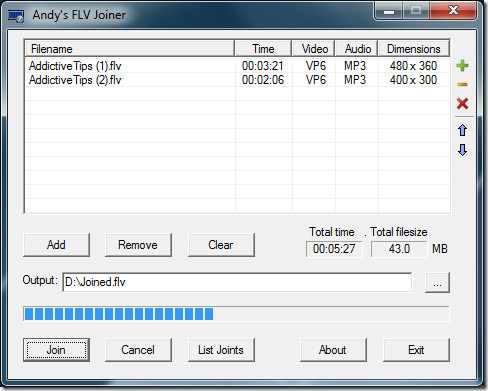Click the Exit button
Viewport: 488px width, 391px height.
pyautogui.click(x=416, y=350)
